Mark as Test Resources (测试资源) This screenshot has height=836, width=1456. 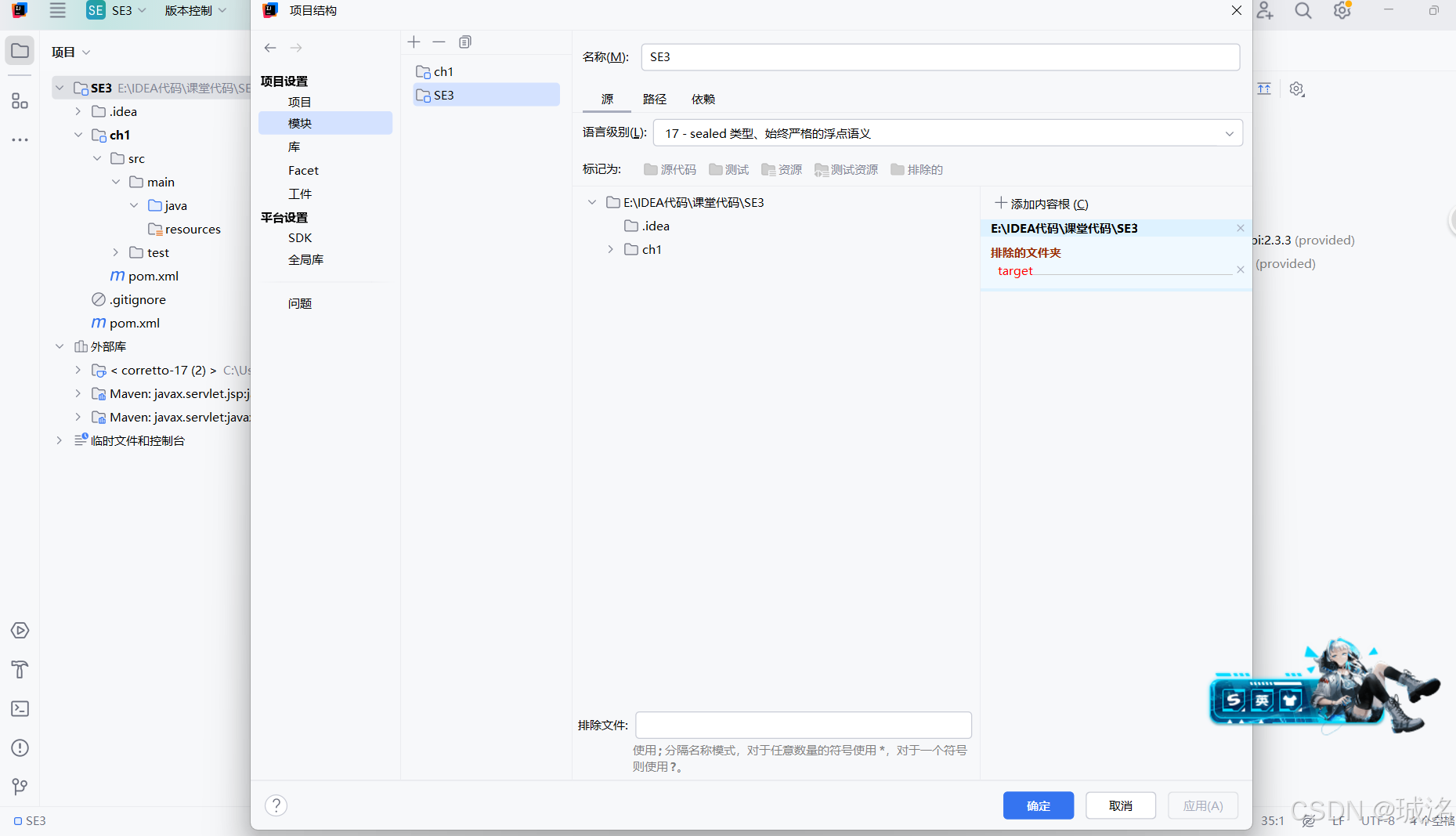pyautogui.click(x=846, y=169)
